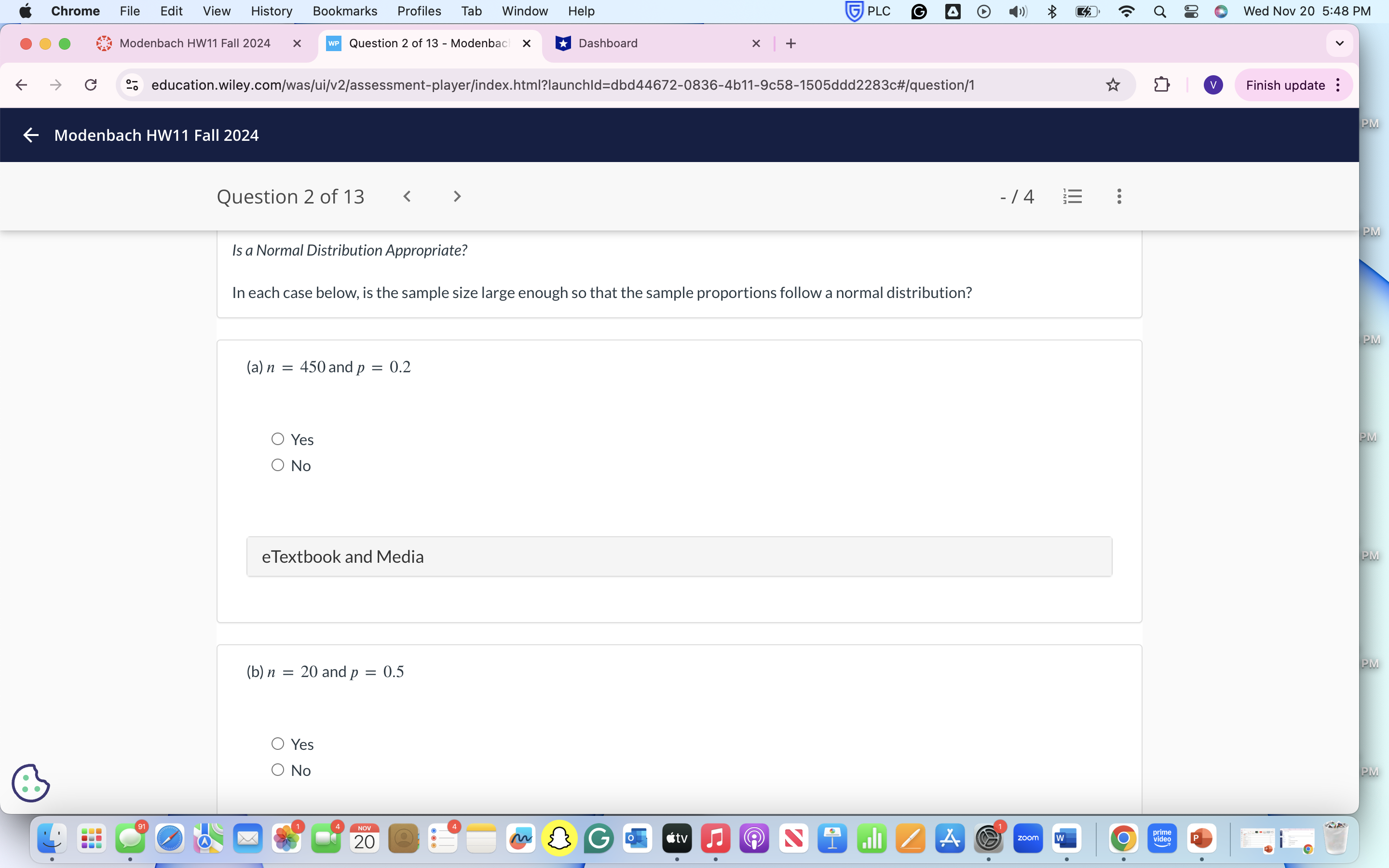The image size is (1389, 868).
Task: Reload the page using the refresh icon
Action: click(x=91, y=84)
